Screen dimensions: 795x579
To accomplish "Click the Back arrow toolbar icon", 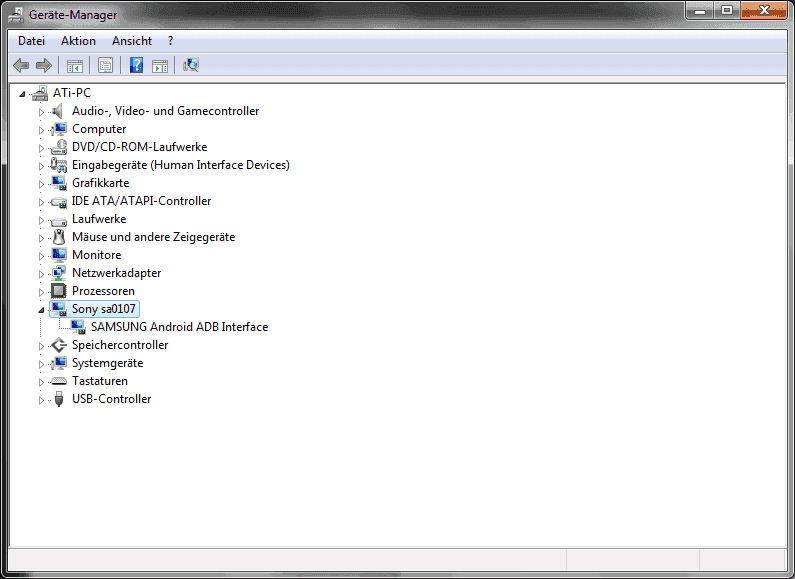I will [21, 65].
